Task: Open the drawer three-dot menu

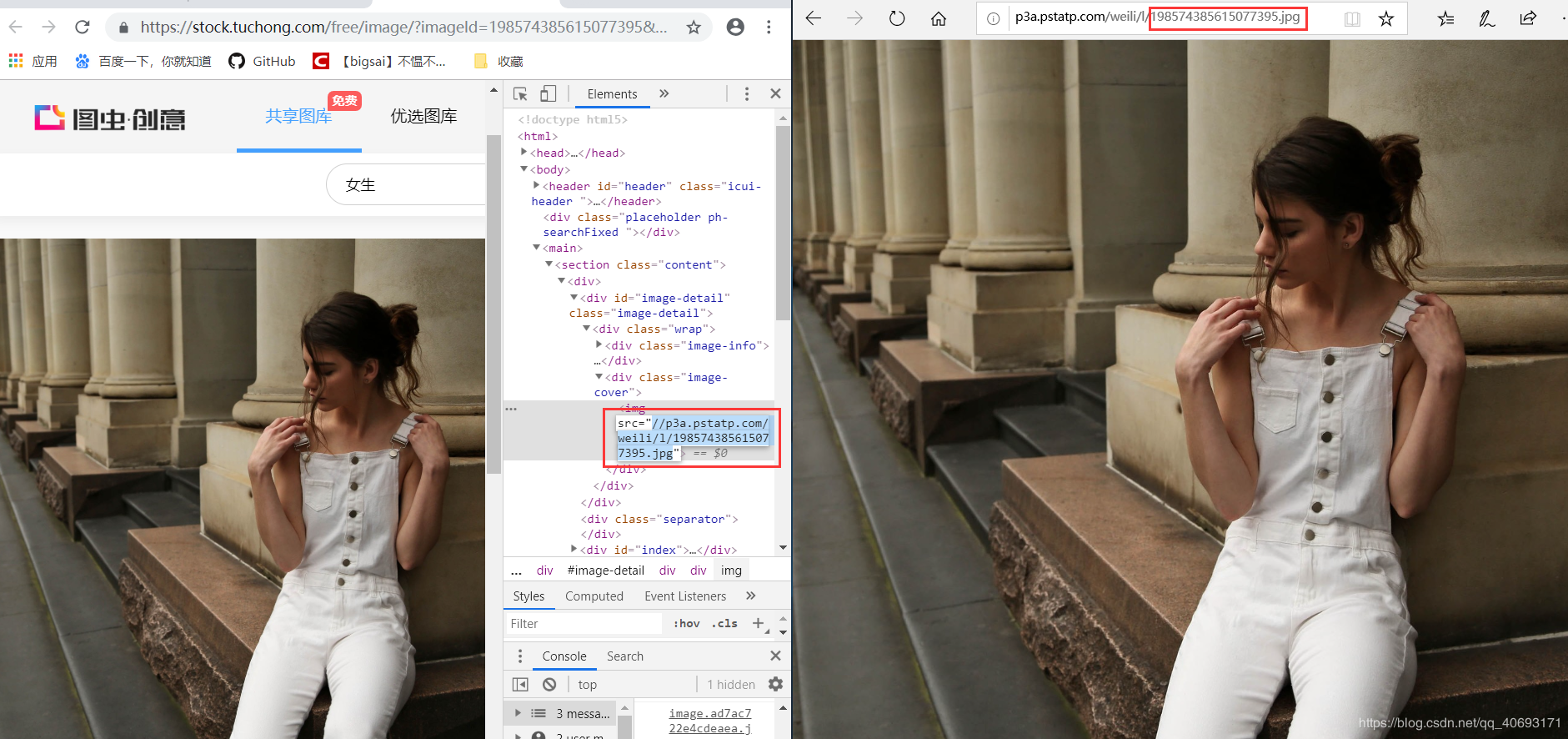Action: (x=520, y=656)
